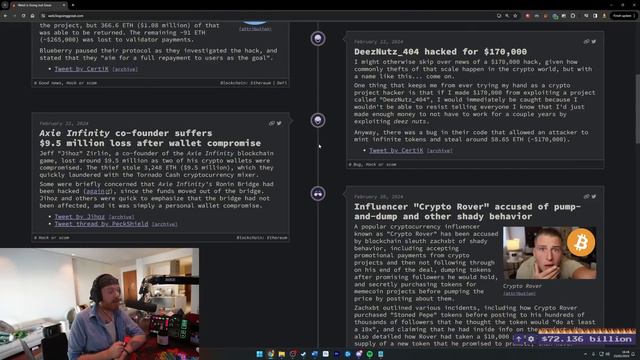Open the browser side panel icon
Screen dimensions: 640x360
pyautogui.click(x=595, y=16)
